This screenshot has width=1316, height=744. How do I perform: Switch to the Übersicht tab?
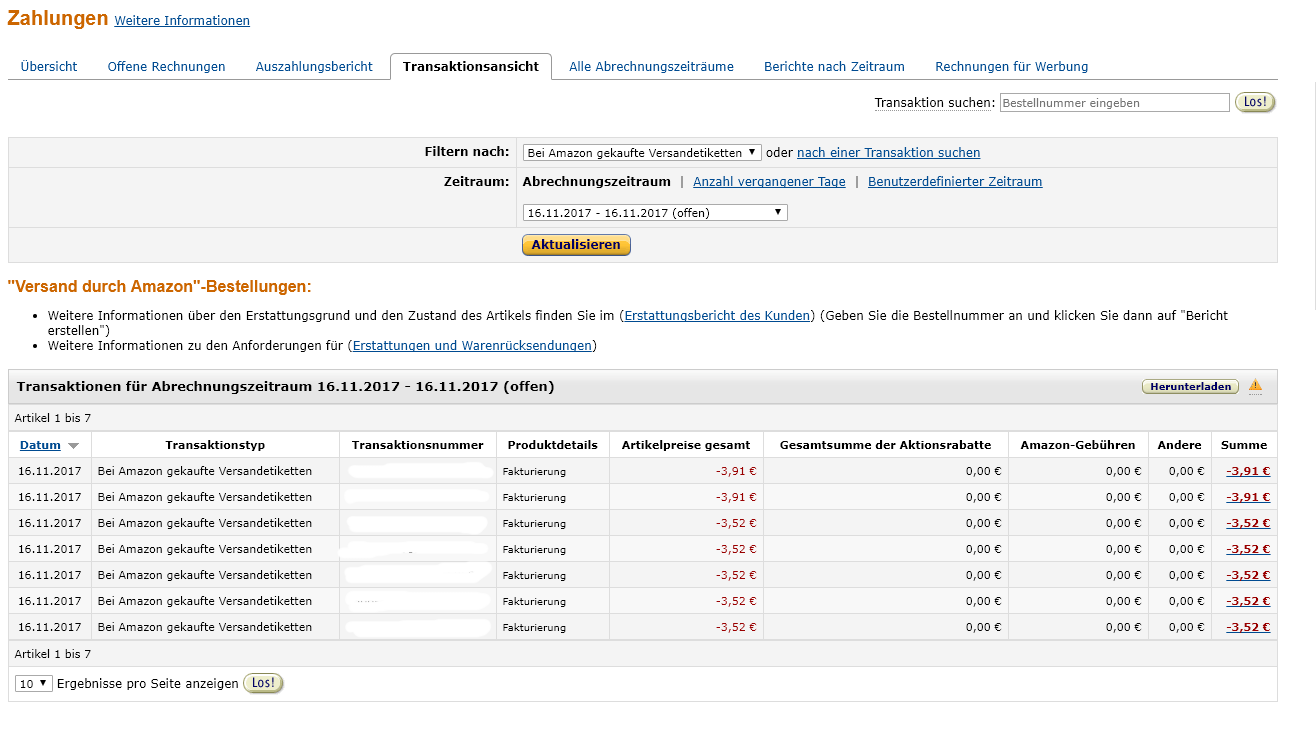[x=49, y=67]
